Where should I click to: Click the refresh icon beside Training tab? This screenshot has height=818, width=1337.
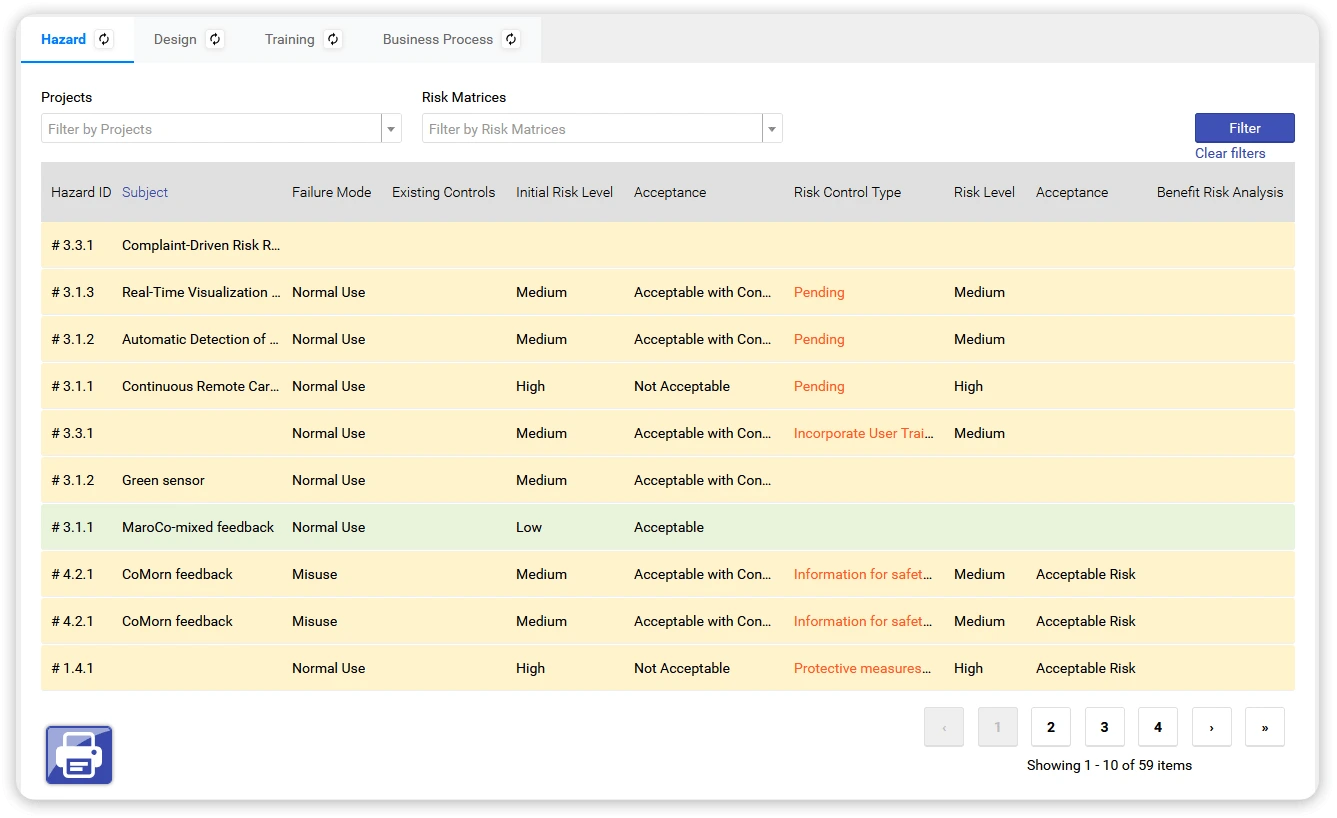333,39
